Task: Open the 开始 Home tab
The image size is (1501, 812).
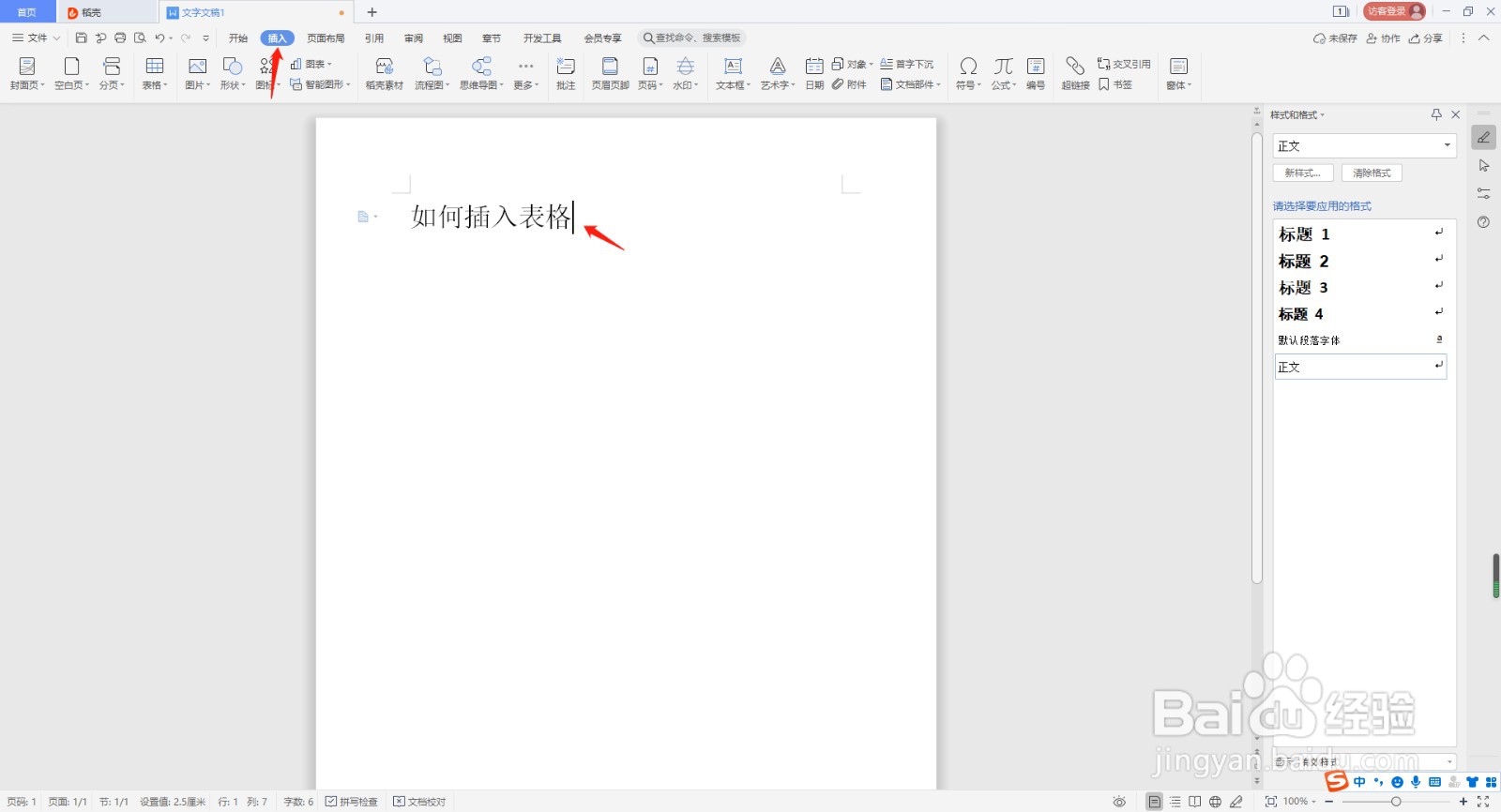Action: pos(238,38)
